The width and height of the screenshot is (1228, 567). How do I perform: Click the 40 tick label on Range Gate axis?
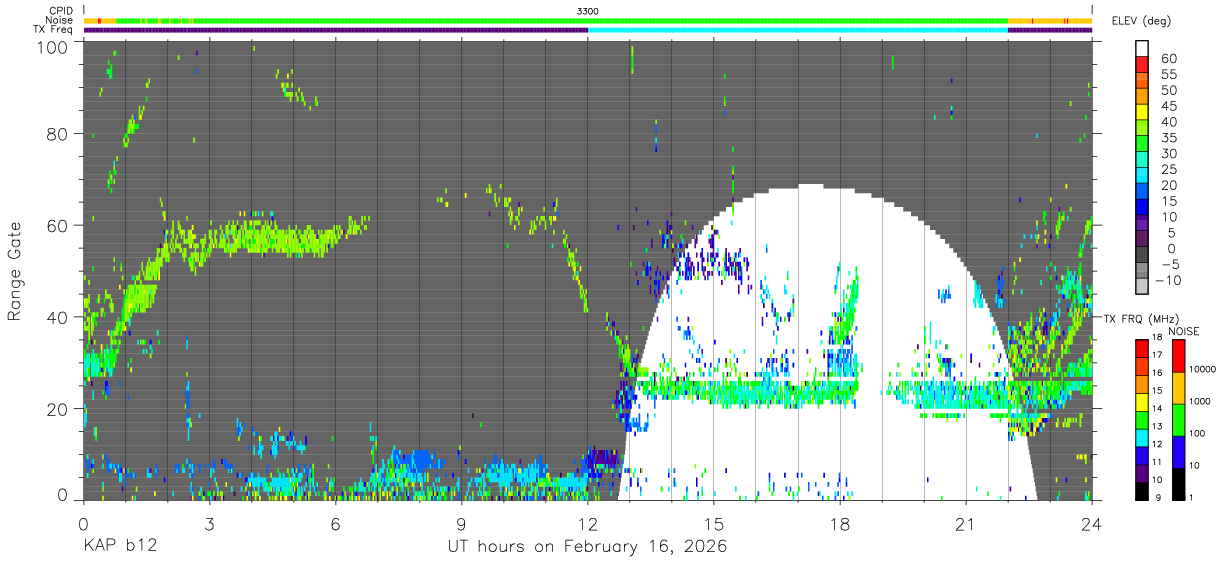56,317
